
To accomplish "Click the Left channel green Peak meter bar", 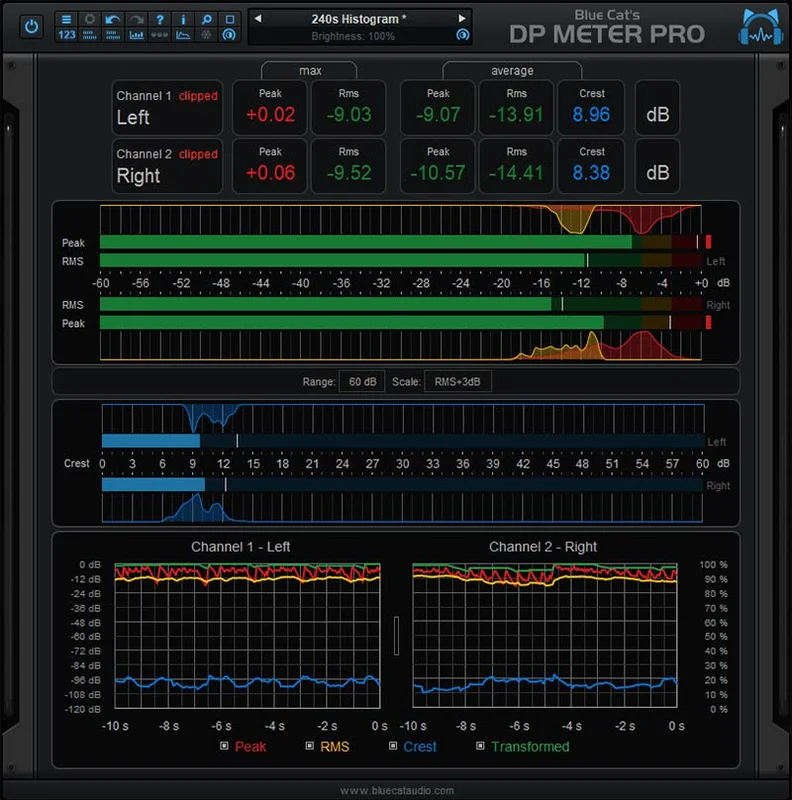I will point(365,242).
